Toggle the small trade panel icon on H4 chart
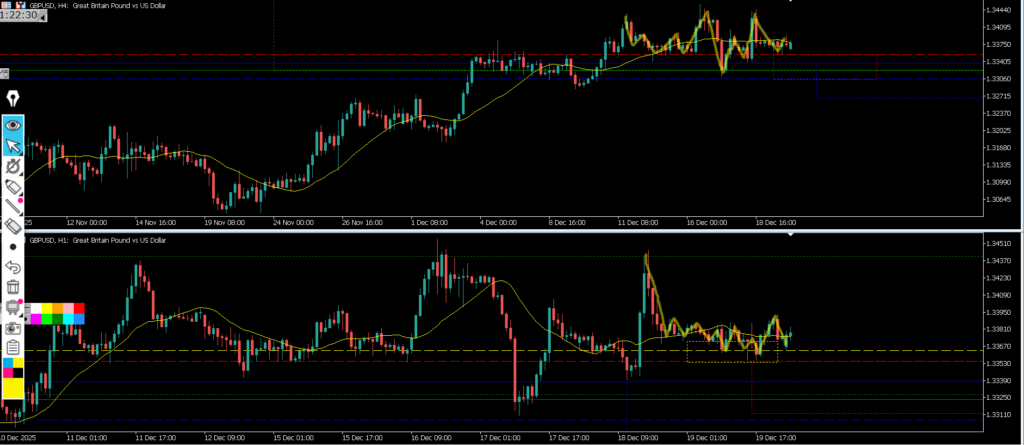The width and height of the screenshot is (1024, 445). coord(4,72)
